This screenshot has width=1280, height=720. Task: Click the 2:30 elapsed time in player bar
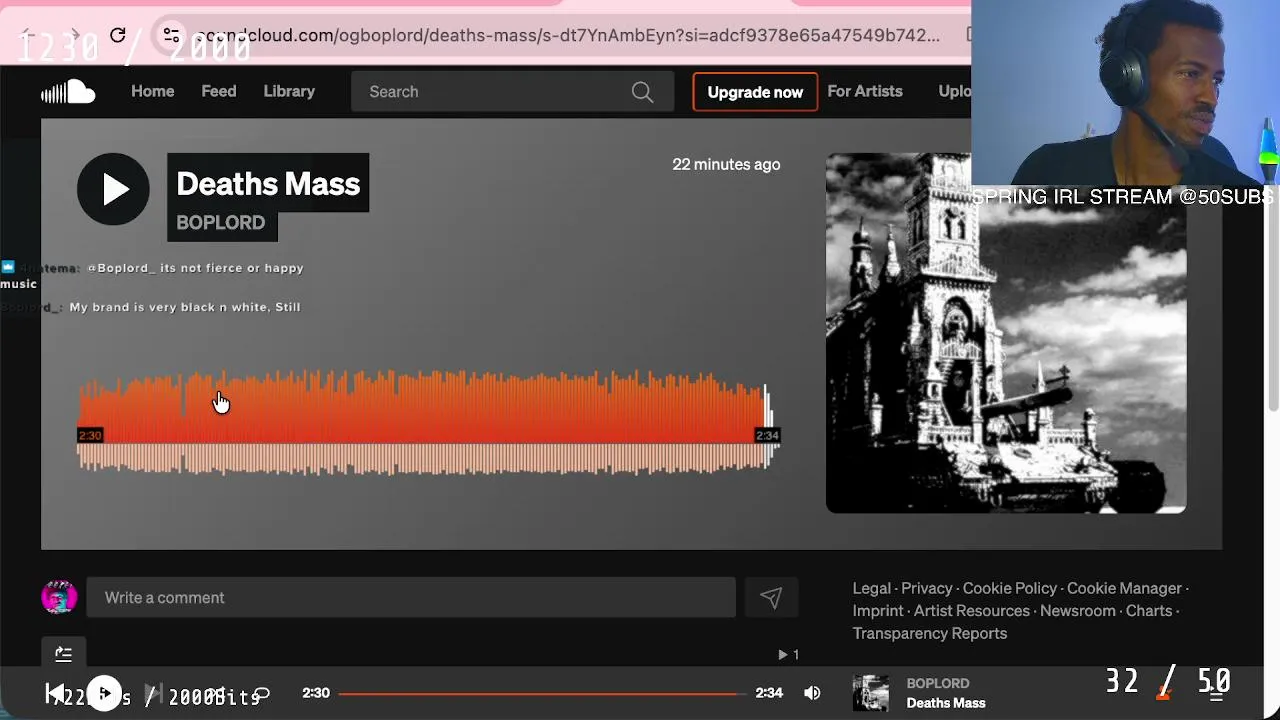pos(316,693)
